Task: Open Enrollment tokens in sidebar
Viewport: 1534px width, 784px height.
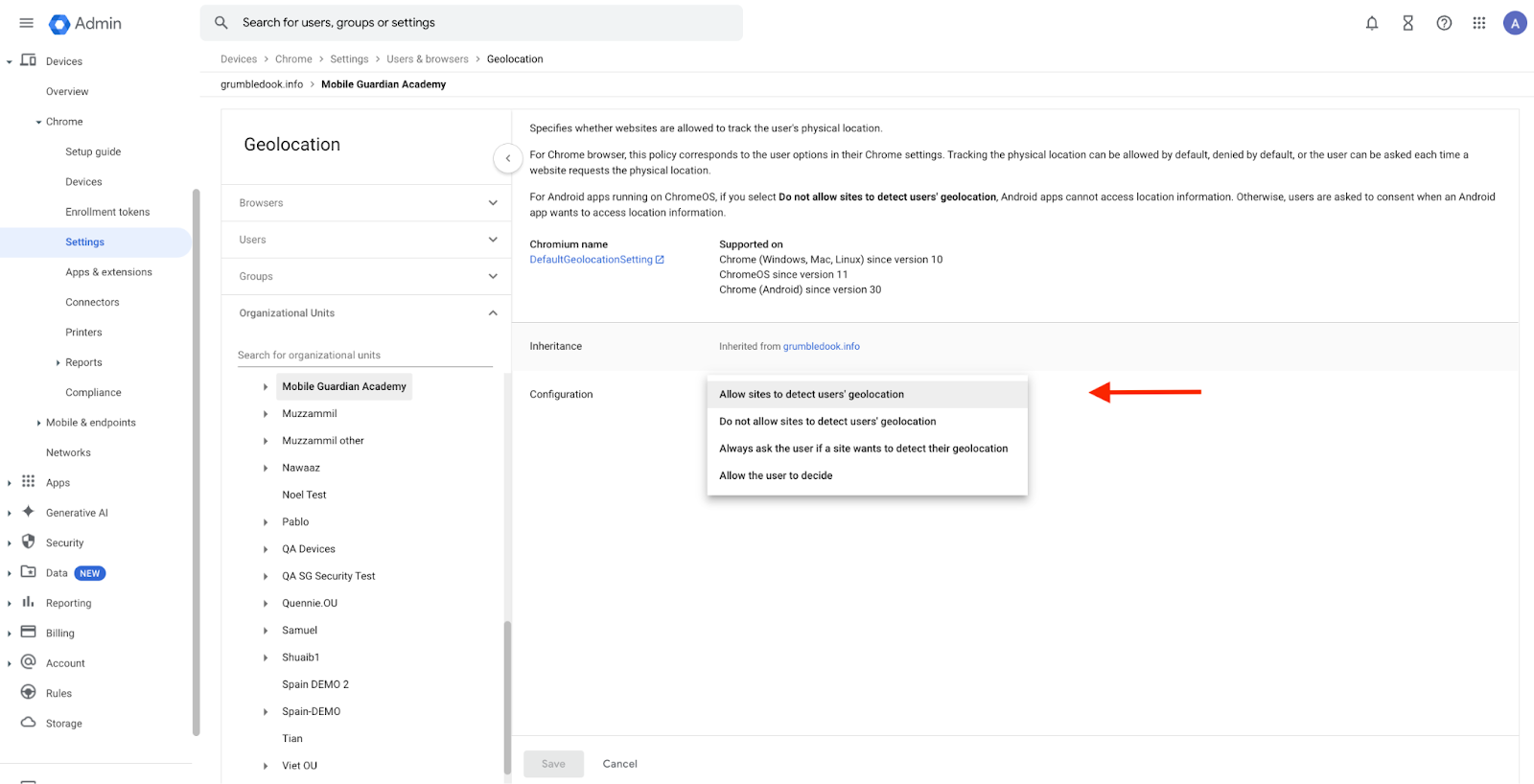Action: (x=107, y=212)
